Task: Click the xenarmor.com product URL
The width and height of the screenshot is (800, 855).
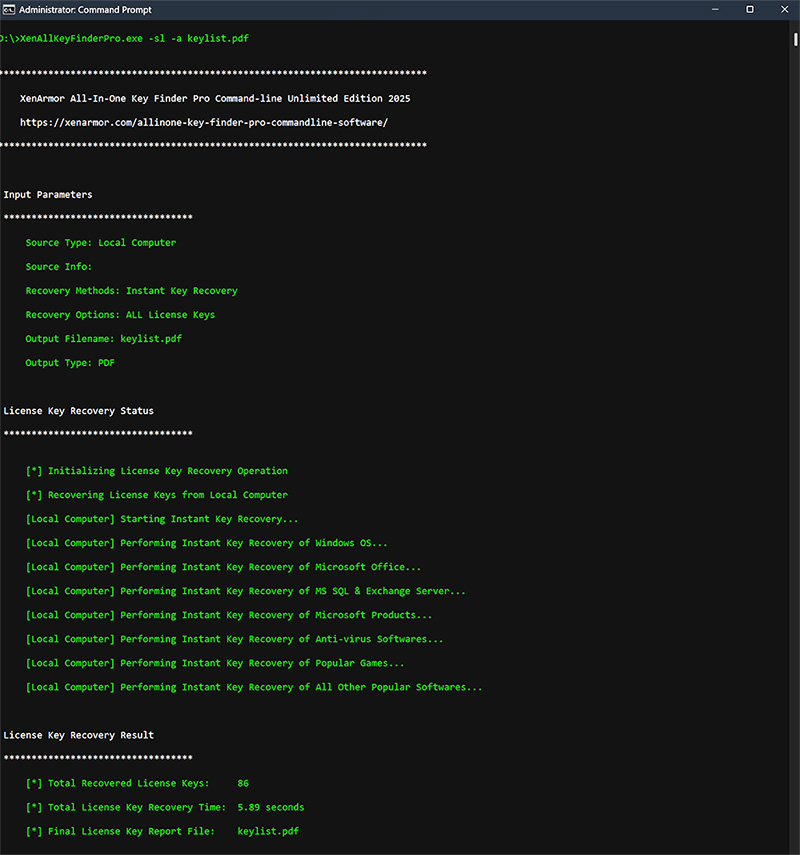Action: click(x=203, y=123)
